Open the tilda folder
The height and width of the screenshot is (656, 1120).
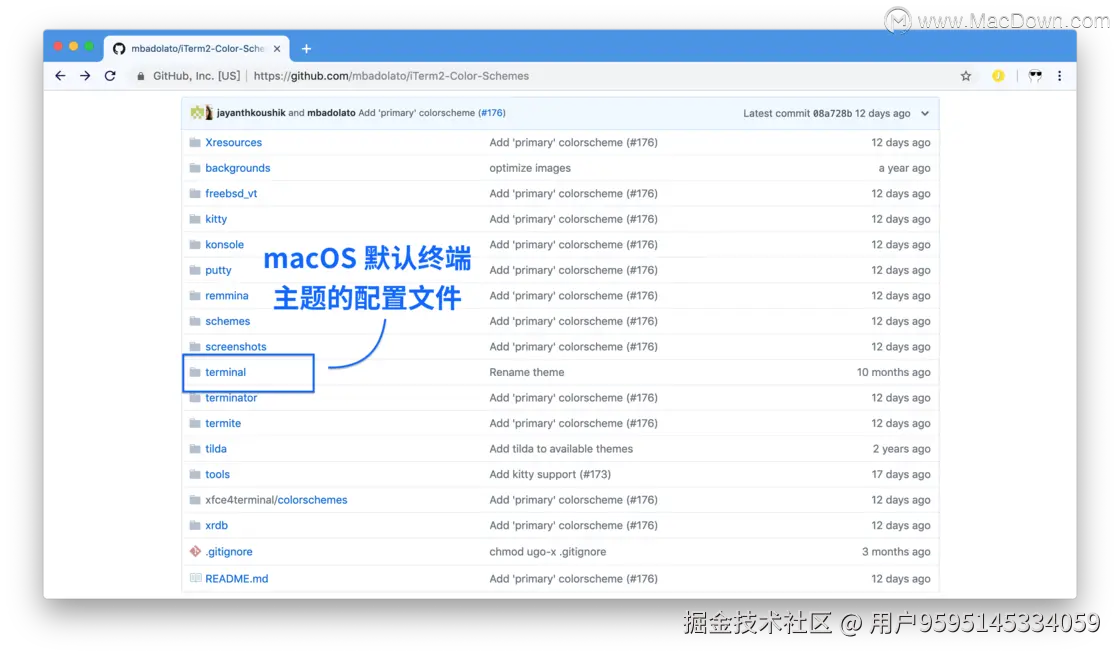(216, 449)
